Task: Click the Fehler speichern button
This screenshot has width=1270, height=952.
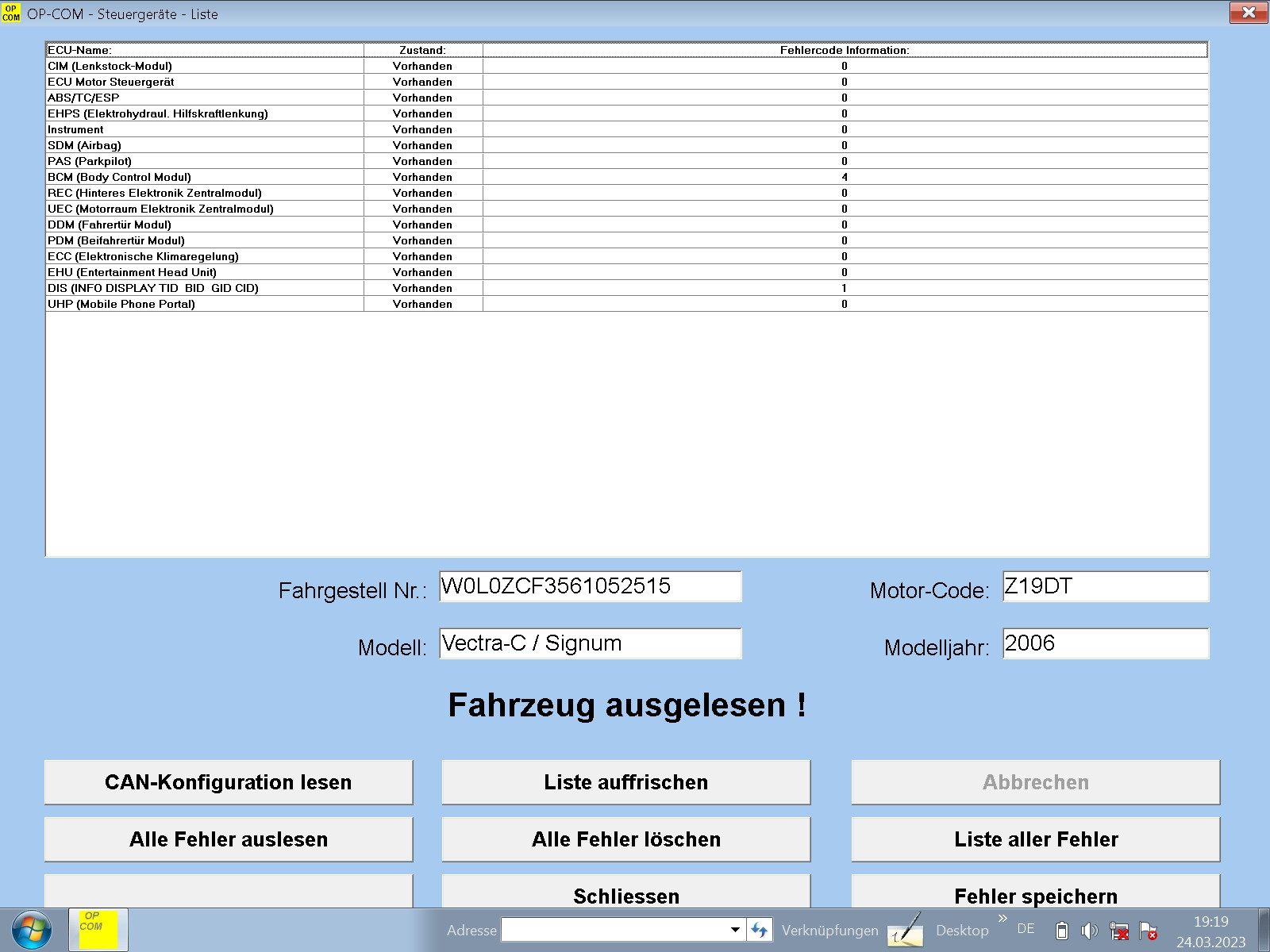Action: point(1035,895)
